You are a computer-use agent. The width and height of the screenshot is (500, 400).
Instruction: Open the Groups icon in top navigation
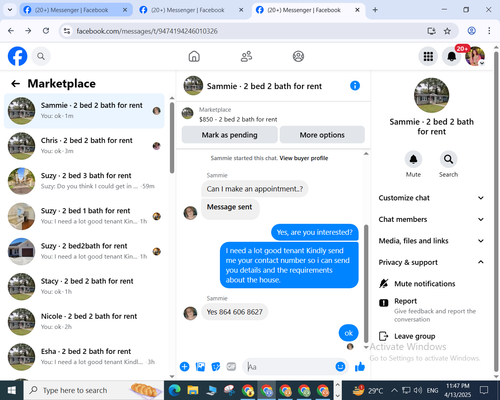[298, 56]
